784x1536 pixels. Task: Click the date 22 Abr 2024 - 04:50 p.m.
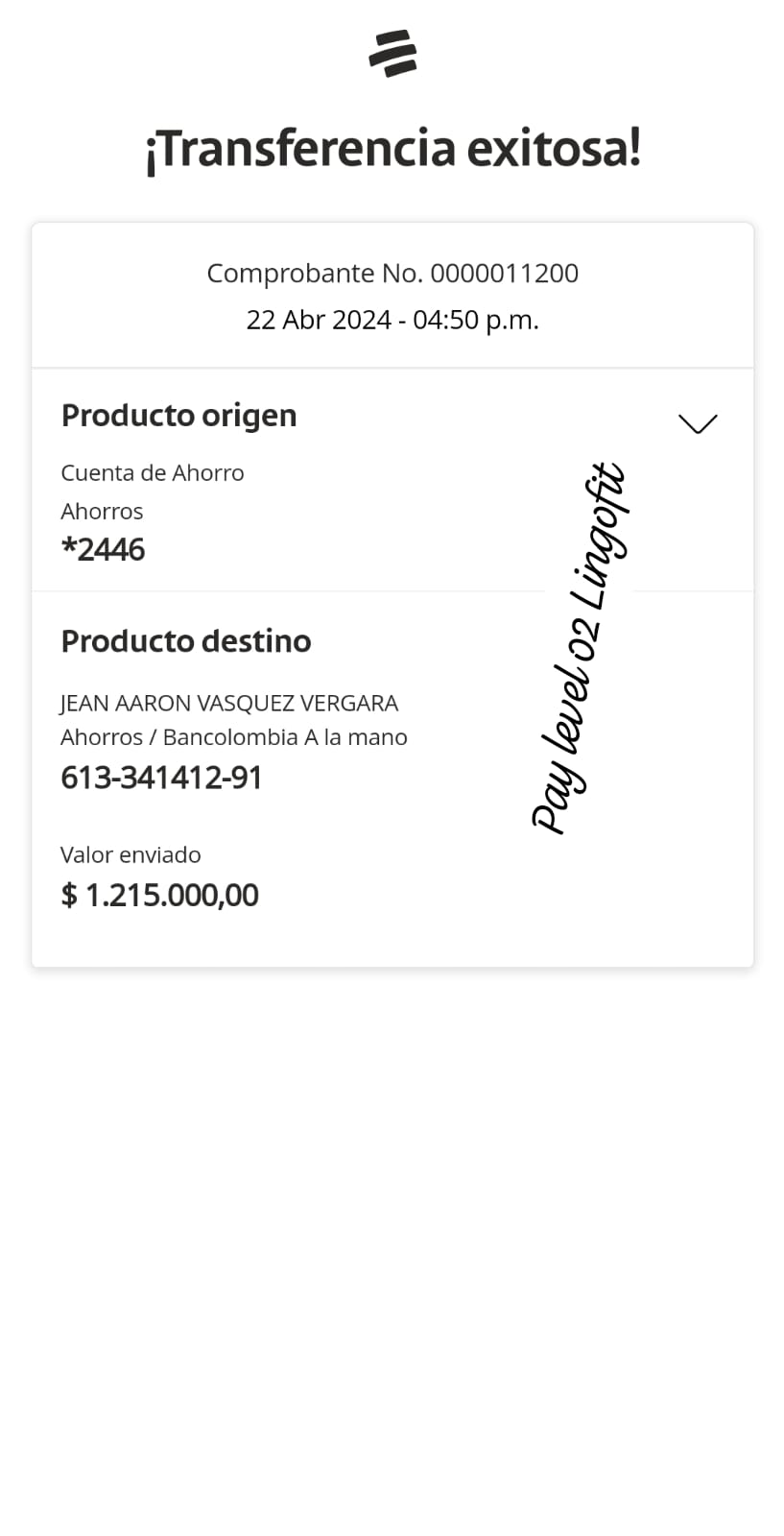click(x=392, y=320)
